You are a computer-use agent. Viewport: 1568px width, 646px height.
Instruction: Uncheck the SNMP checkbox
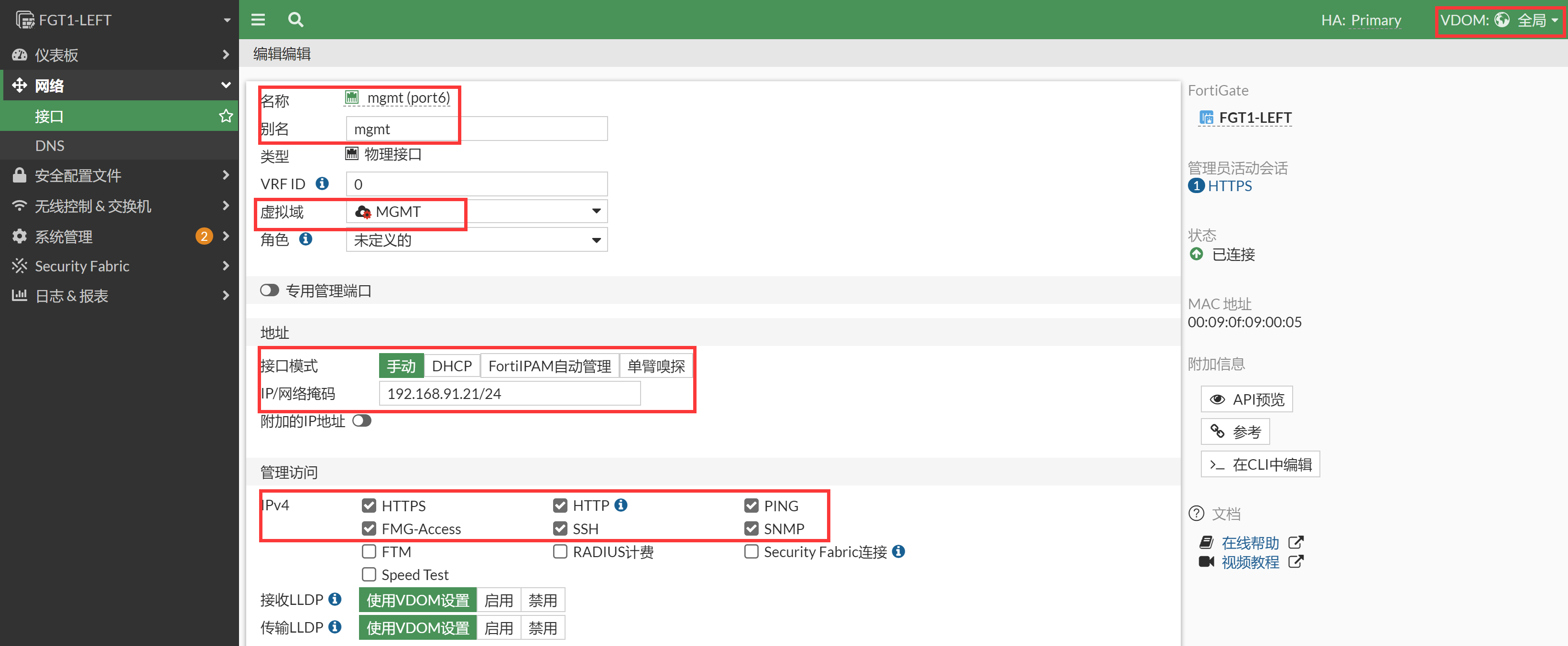click(x=751, y=528)
